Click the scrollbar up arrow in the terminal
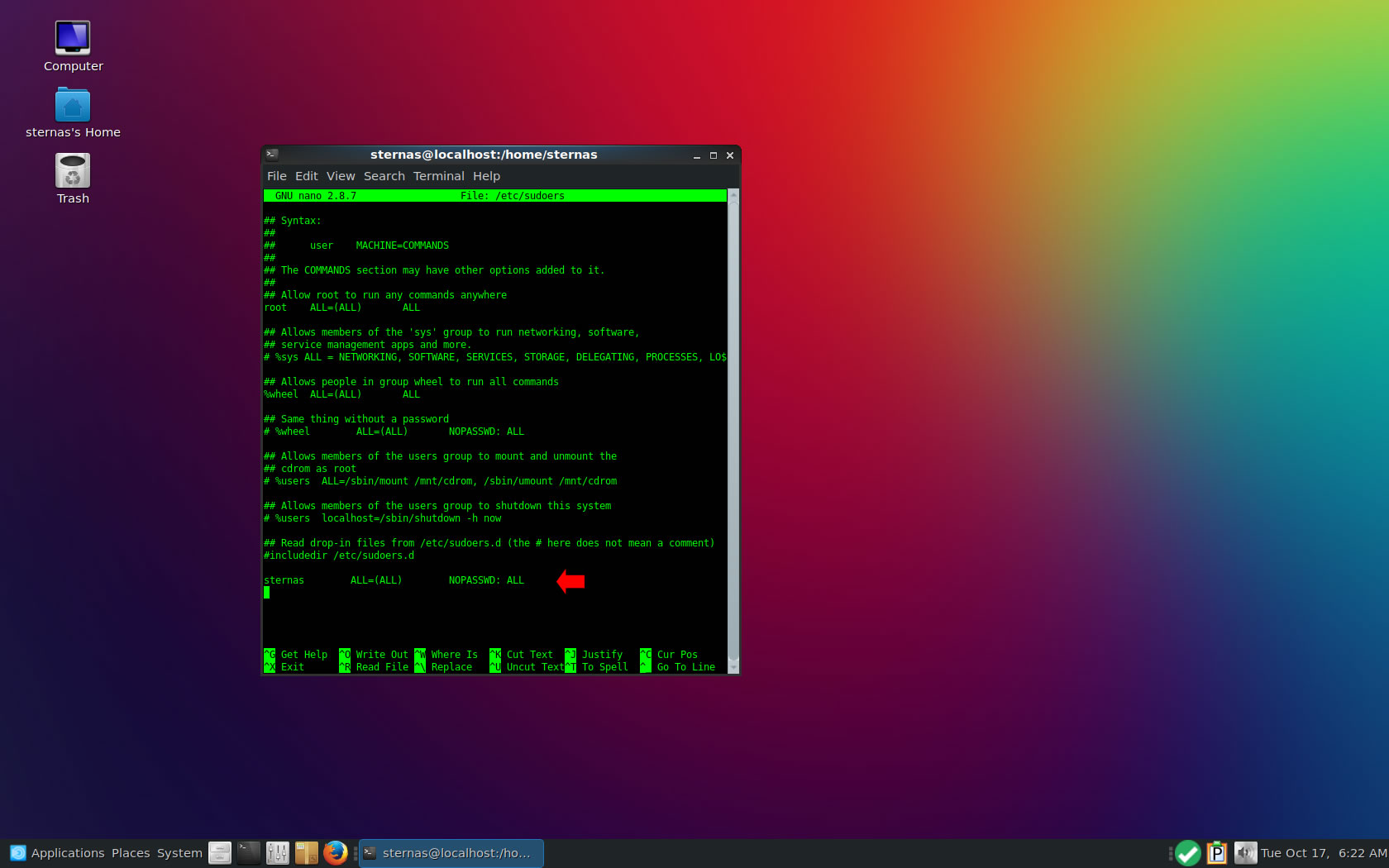Viewport: 1389px width, 868px height. tap(733, 194)
